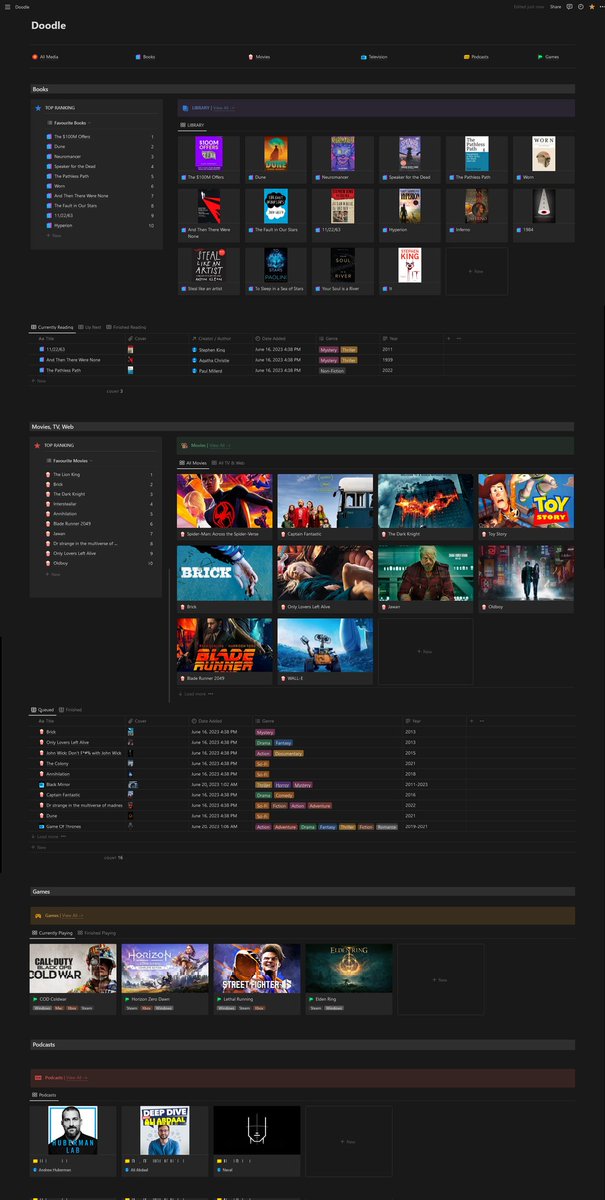Open the WALL-E movie card

[x=325, y=651]
